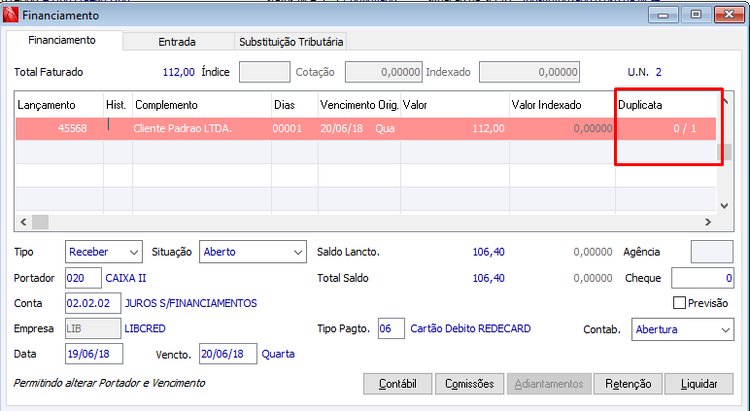
Task: Select Lançamento cell 45568
Action: click(x=59, y=129)
